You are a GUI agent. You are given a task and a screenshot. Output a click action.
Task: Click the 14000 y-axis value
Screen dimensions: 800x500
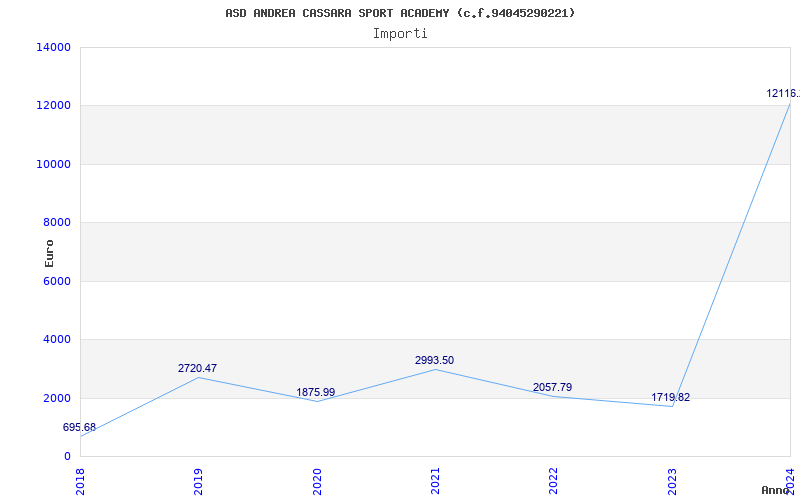tap(54, 47)
